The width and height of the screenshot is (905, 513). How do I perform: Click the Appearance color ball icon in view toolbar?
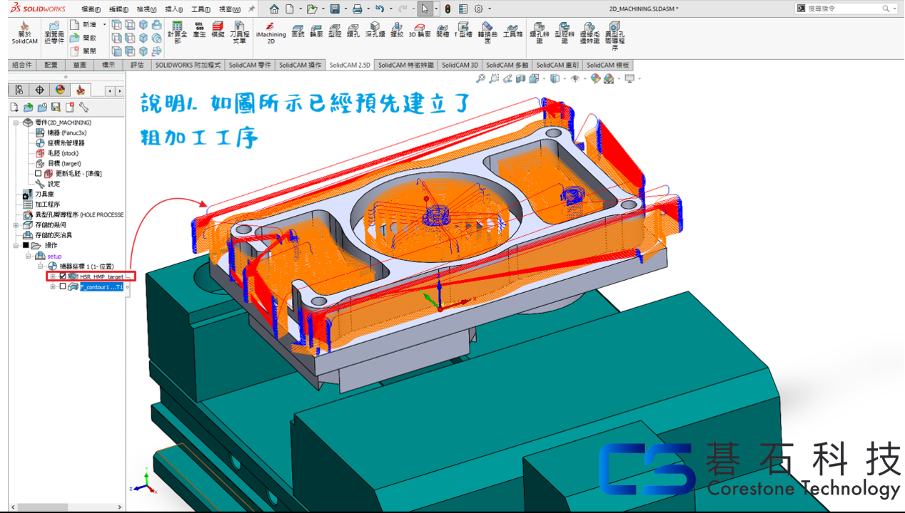coord(596,78)
